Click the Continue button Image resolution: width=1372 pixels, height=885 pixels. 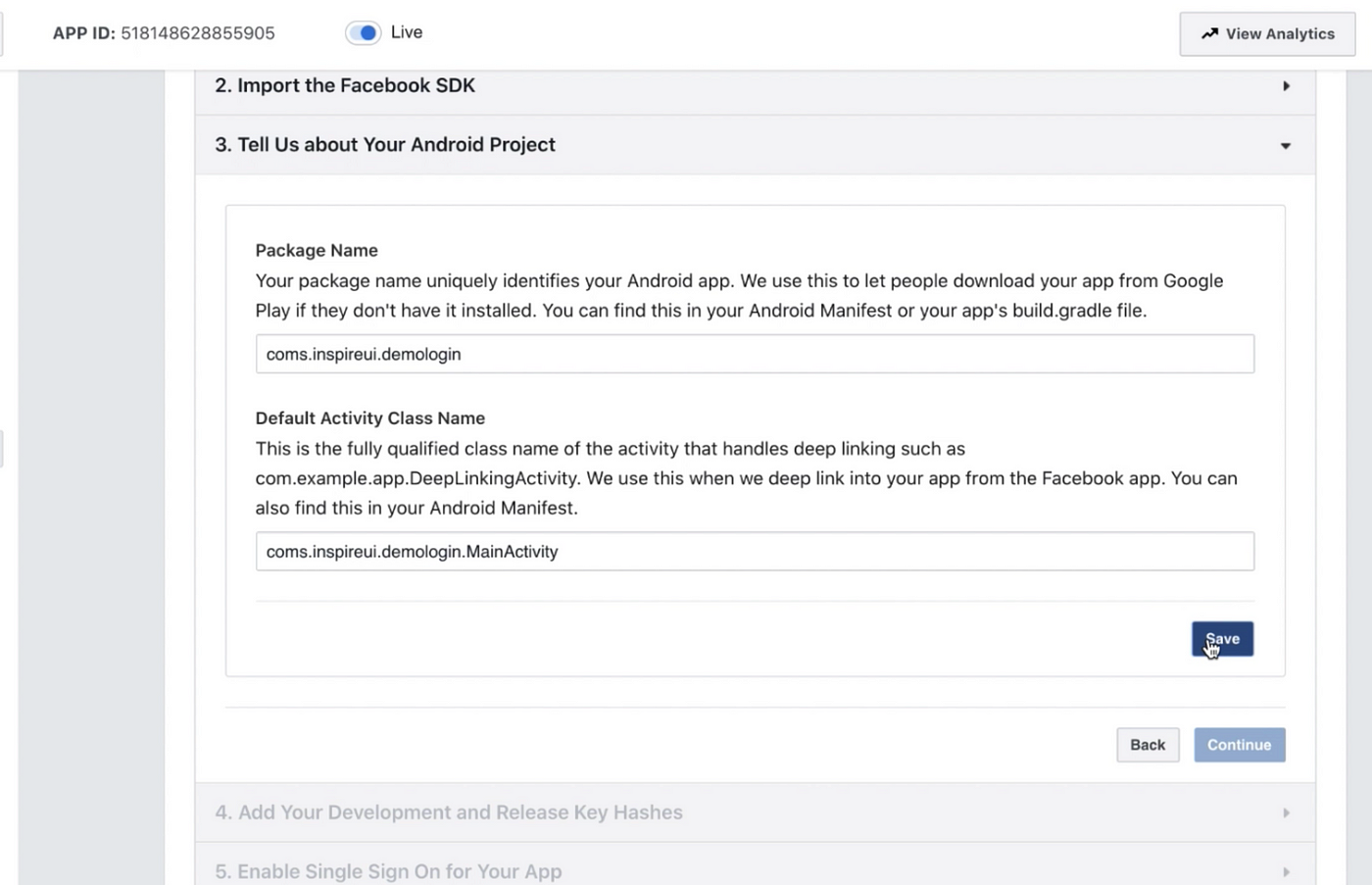1239,745
